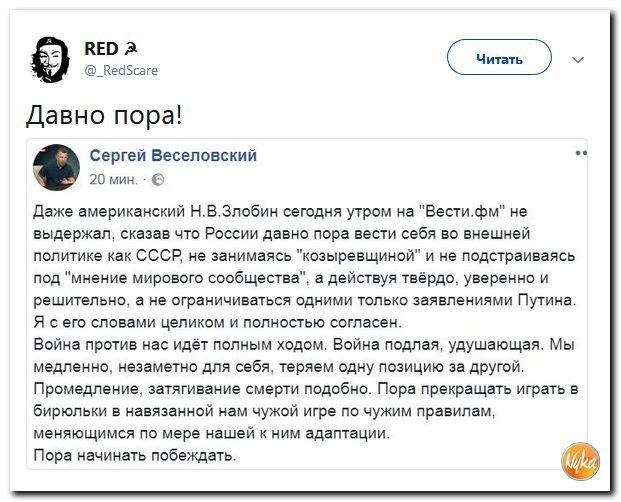Click the final line Пора начинать побеждать.
621x502 pixels.
135,456
